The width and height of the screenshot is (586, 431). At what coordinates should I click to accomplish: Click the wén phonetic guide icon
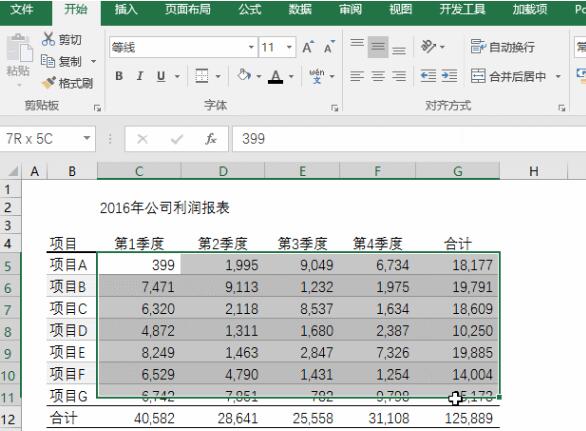(317, 76)
